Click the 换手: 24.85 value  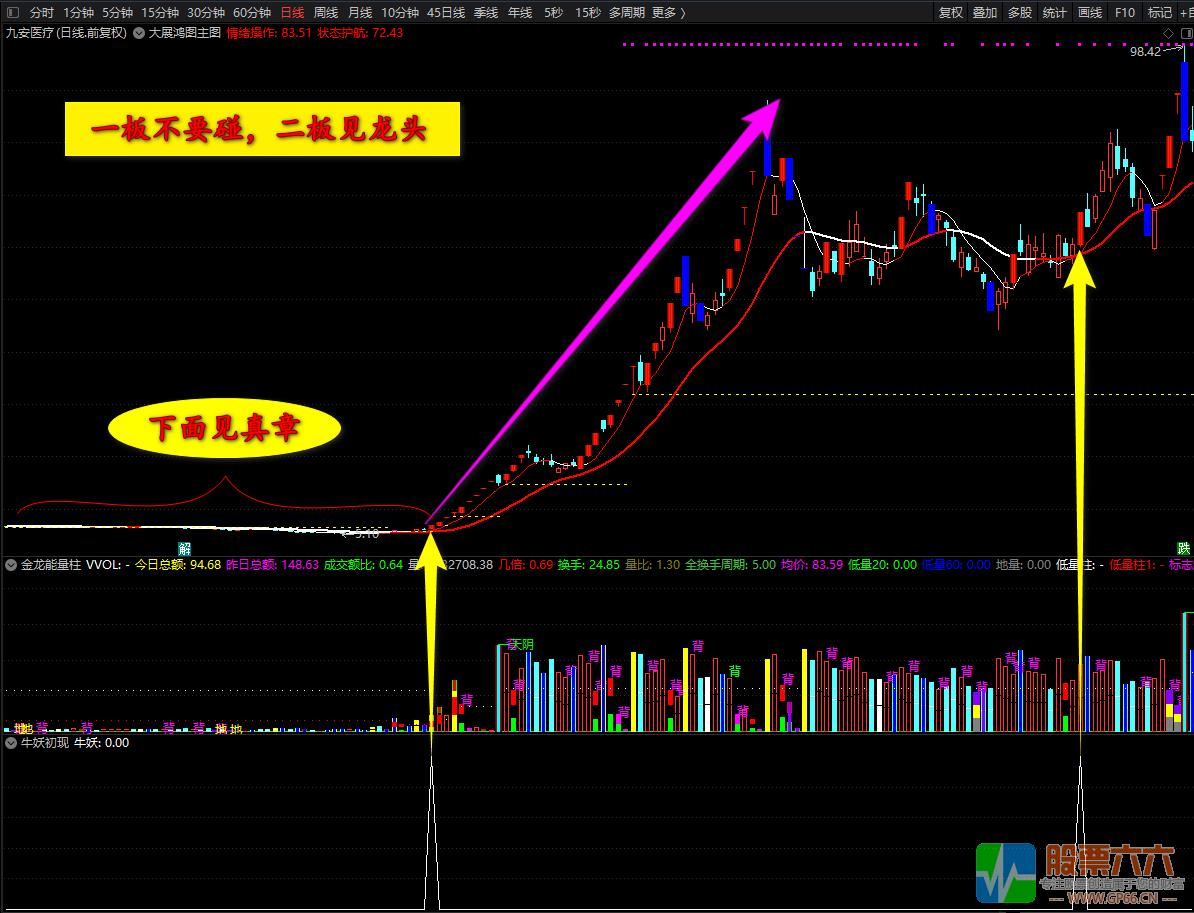tap(589, 565)
